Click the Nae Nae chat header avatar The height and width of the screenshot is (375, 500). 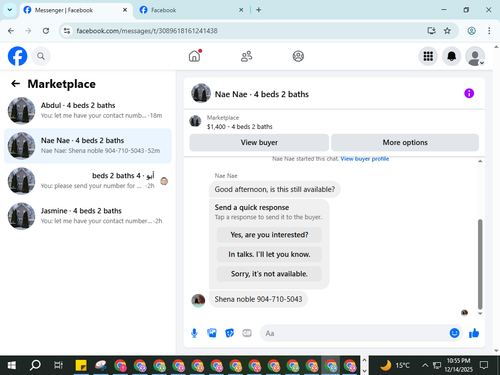tap(201, 93)
